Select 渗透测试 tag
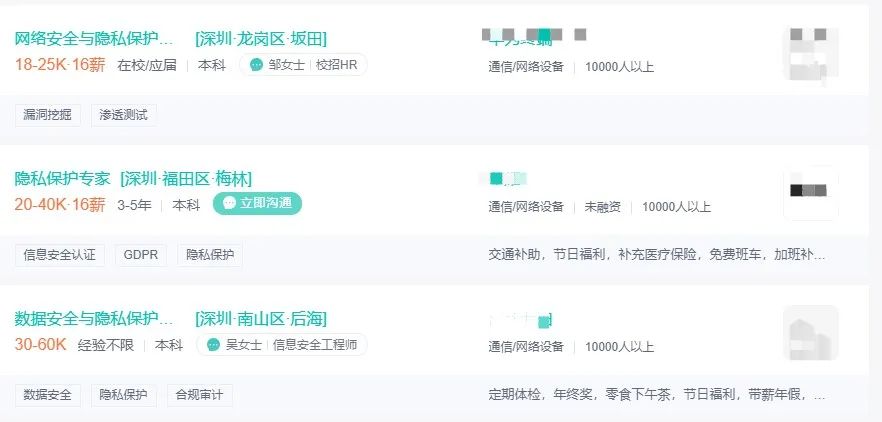882x422 pixels. click(124, 115)
